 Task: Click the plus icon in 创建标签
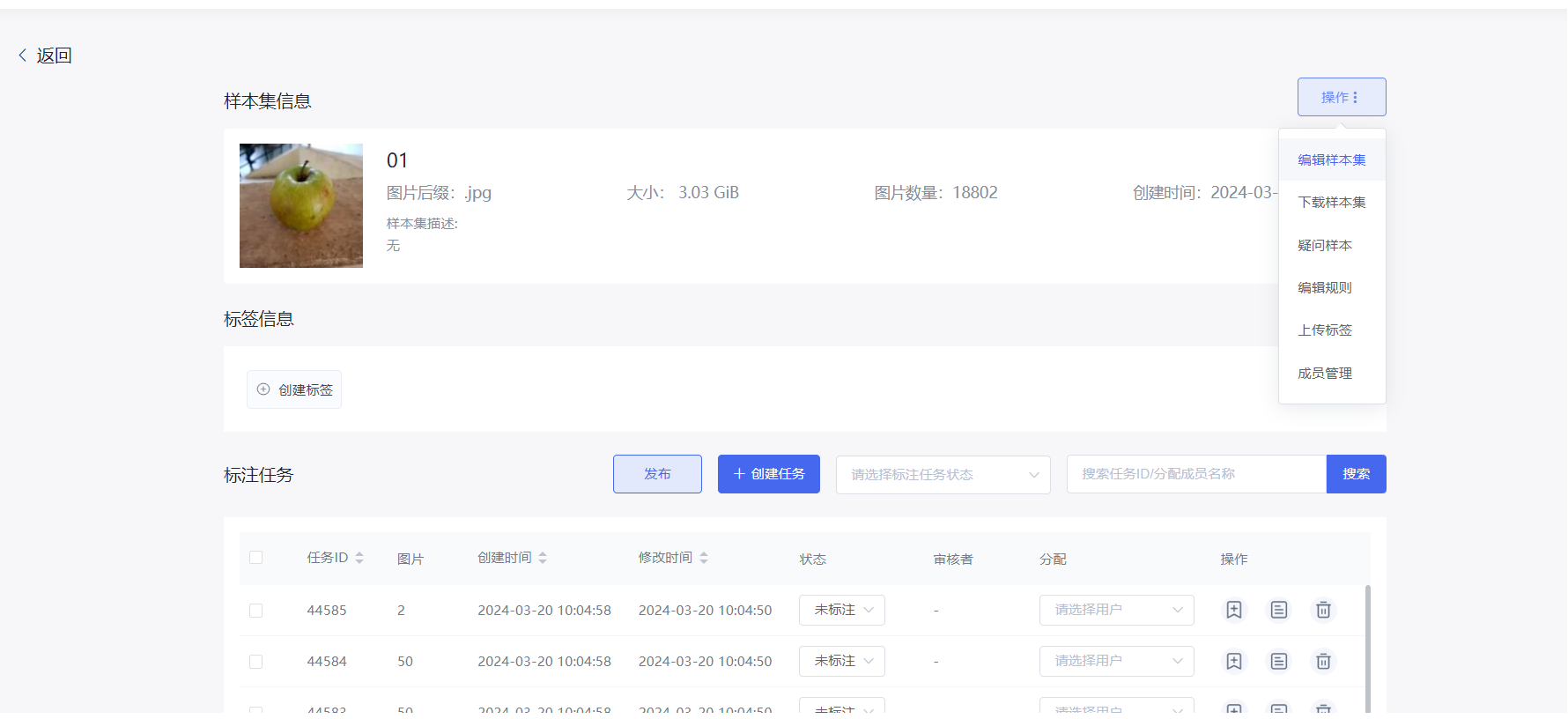263,389
